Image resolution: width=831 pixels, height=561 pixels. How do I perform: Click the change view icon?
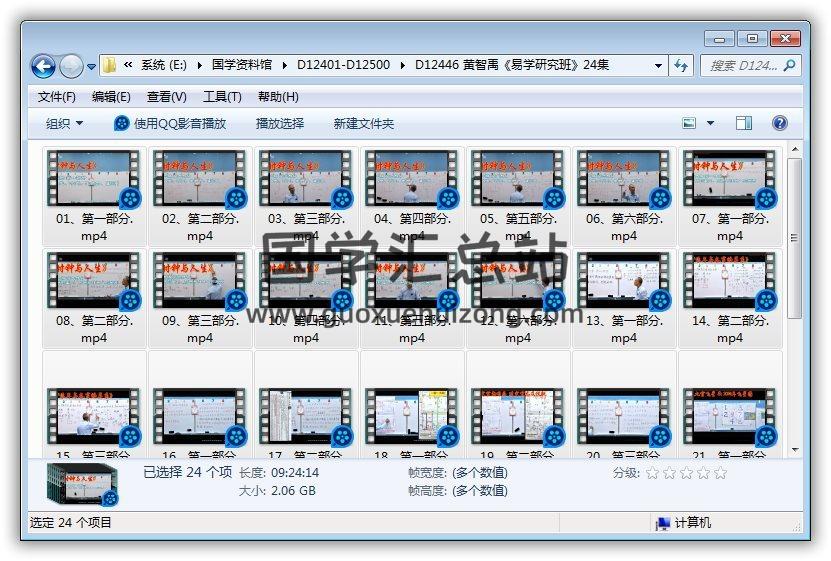pos(689,123)
